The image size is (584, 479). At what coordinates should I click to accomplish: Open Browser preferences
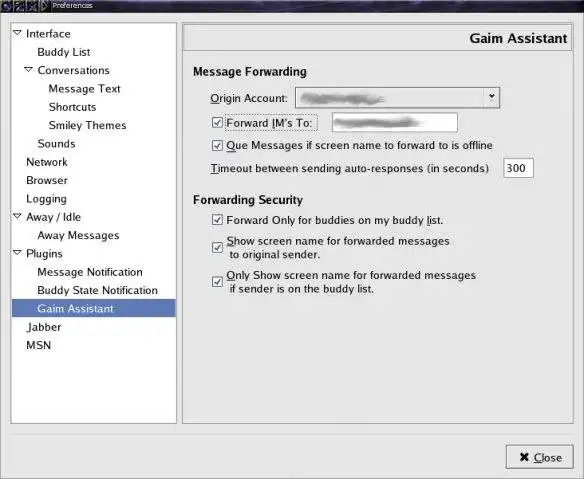coord(47,180)
